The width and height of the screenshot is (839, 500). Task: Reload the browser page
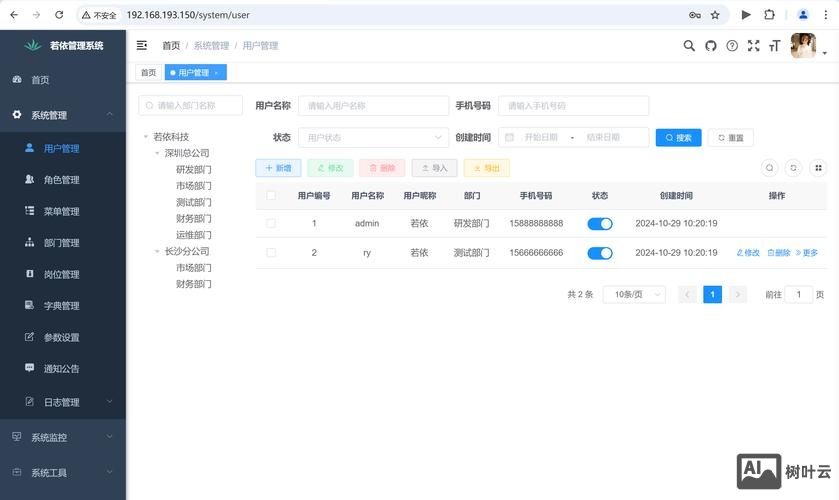coord(59,15)
